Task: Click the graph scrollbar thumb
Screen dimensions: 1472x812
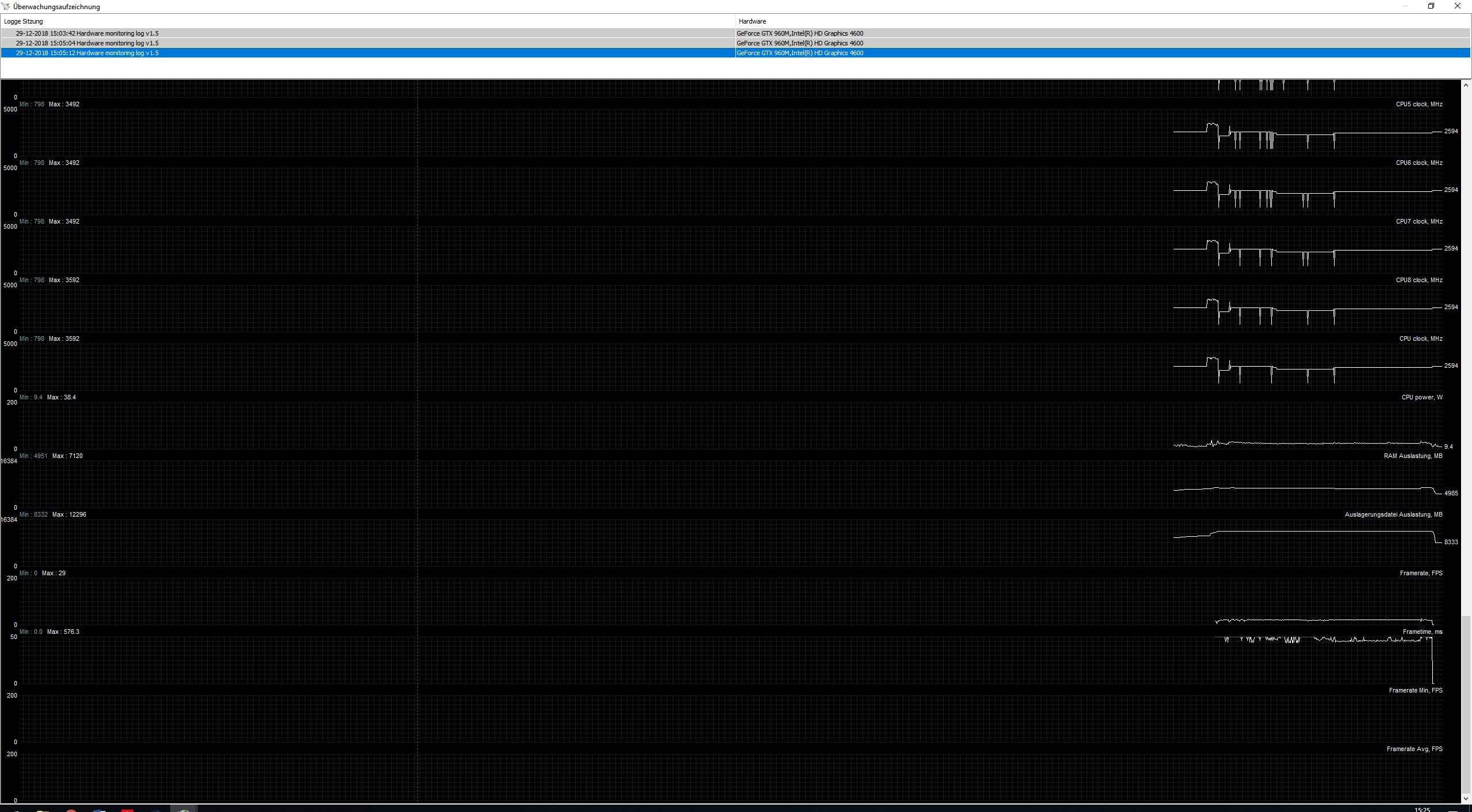Action: click(1466, 704)
